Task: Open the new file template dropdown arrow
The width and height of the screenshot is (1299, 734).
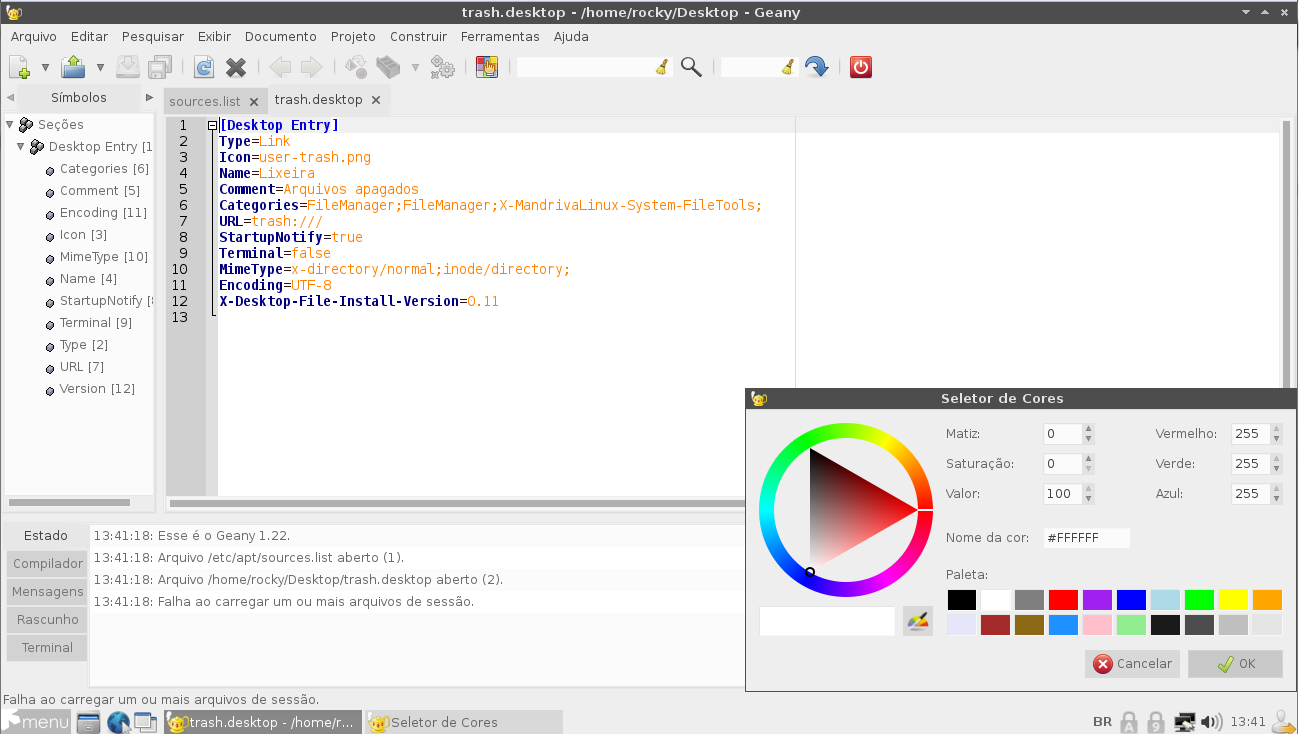Action: tap(45, 68)
